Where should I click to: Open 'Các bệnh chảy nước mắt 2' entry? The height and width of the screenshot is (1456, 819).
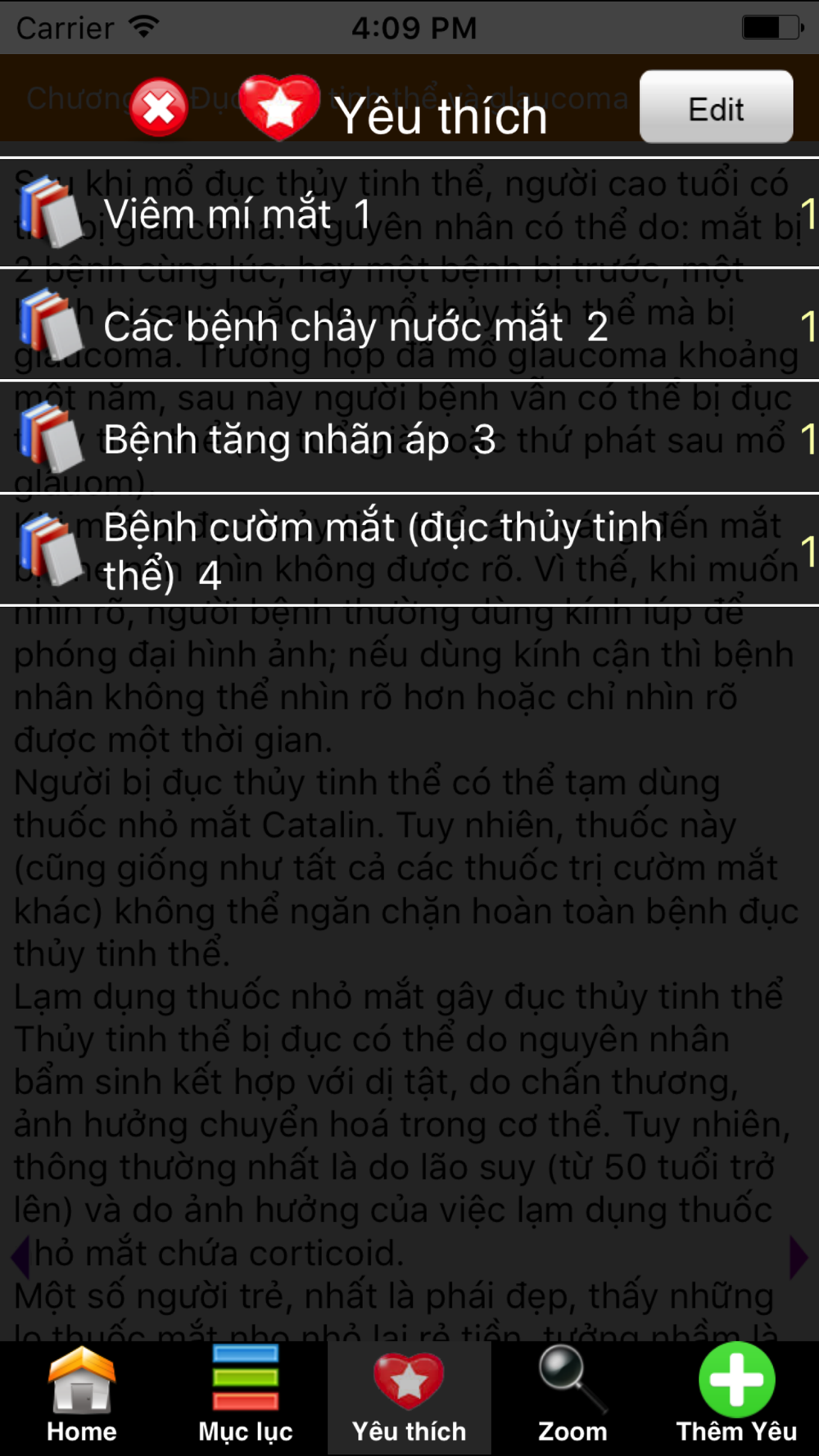(x=409, y=325)
